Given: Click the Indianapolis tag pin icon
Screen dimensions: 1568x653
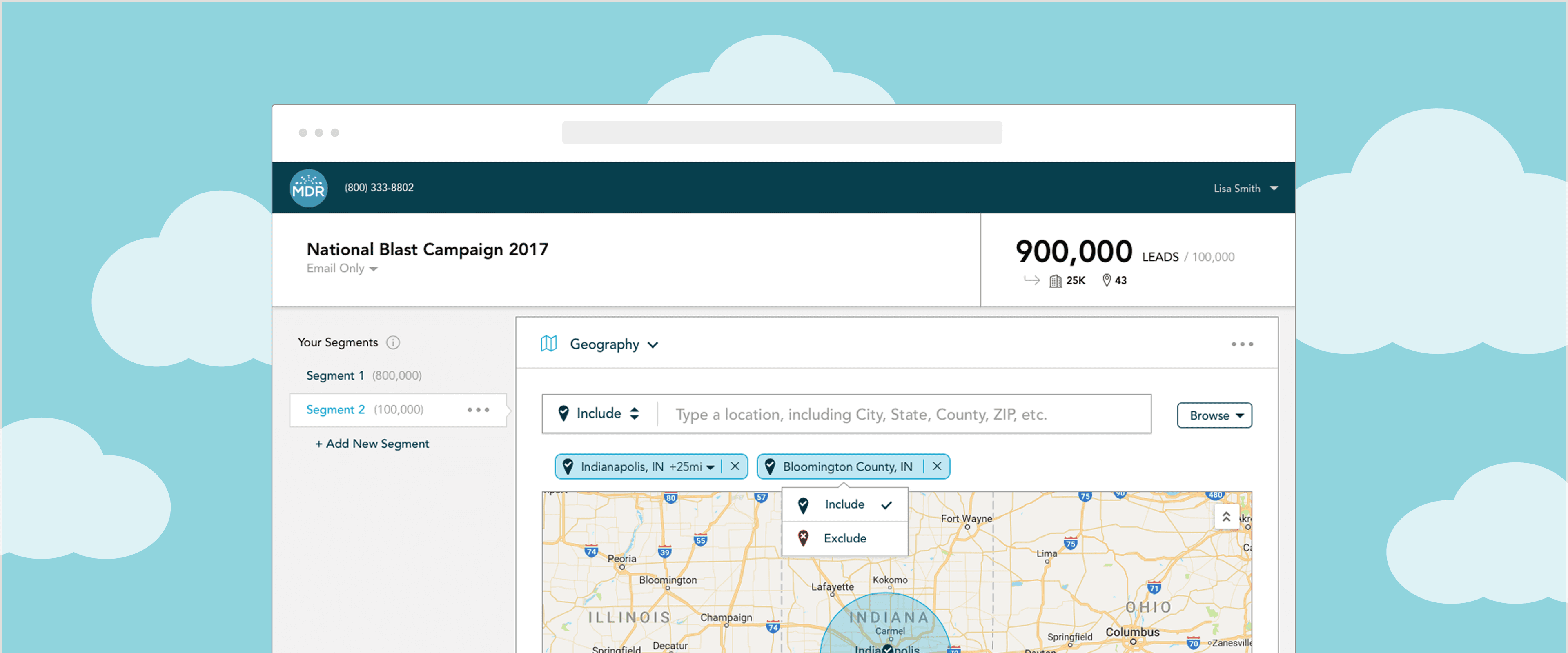Looking at the screenshot, I should click(x=568, y=467).
